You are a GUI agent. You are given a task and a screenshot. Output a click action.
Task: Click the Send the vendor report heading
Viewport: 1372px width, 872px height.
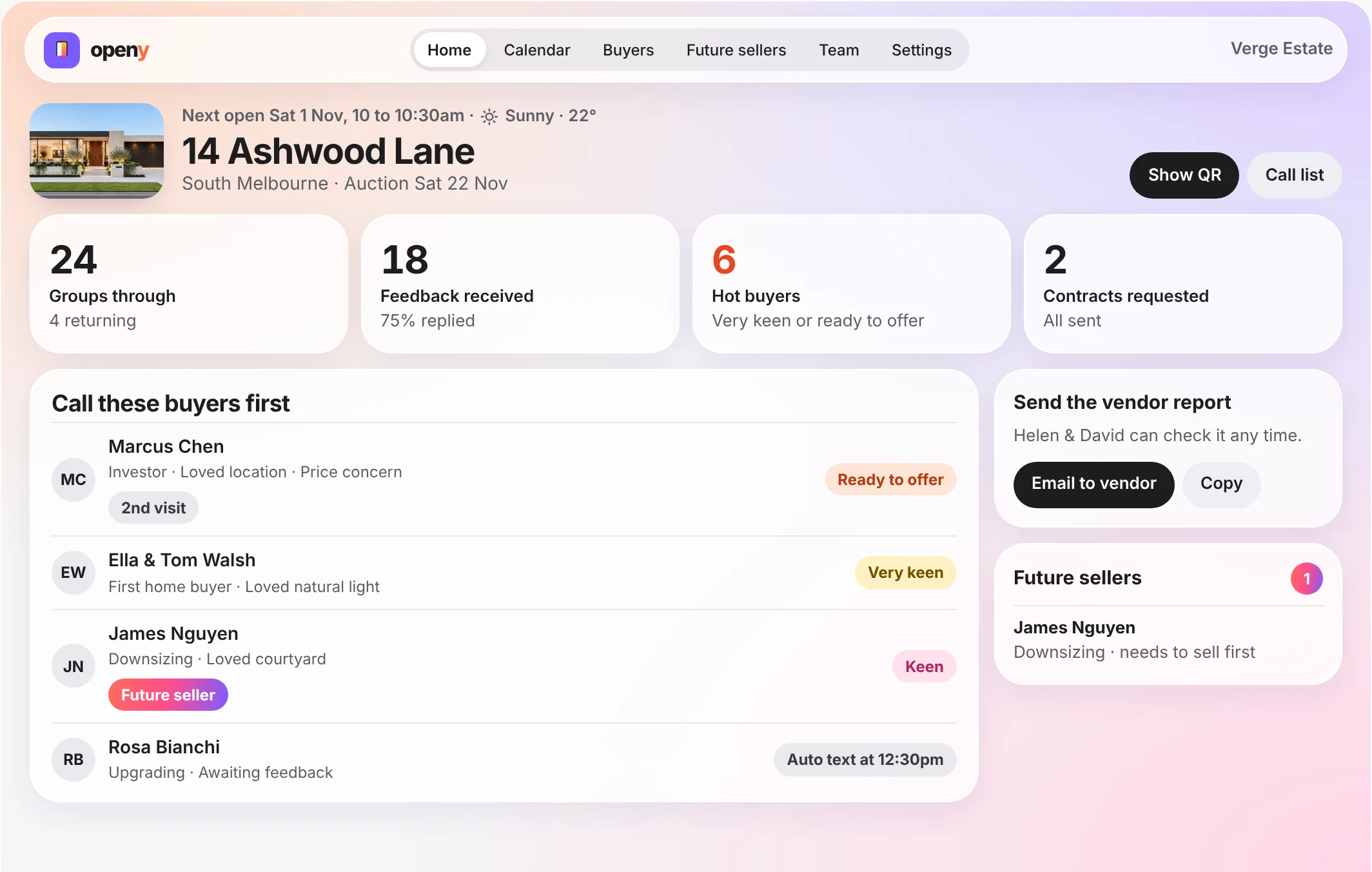(x=1122, y=402)
